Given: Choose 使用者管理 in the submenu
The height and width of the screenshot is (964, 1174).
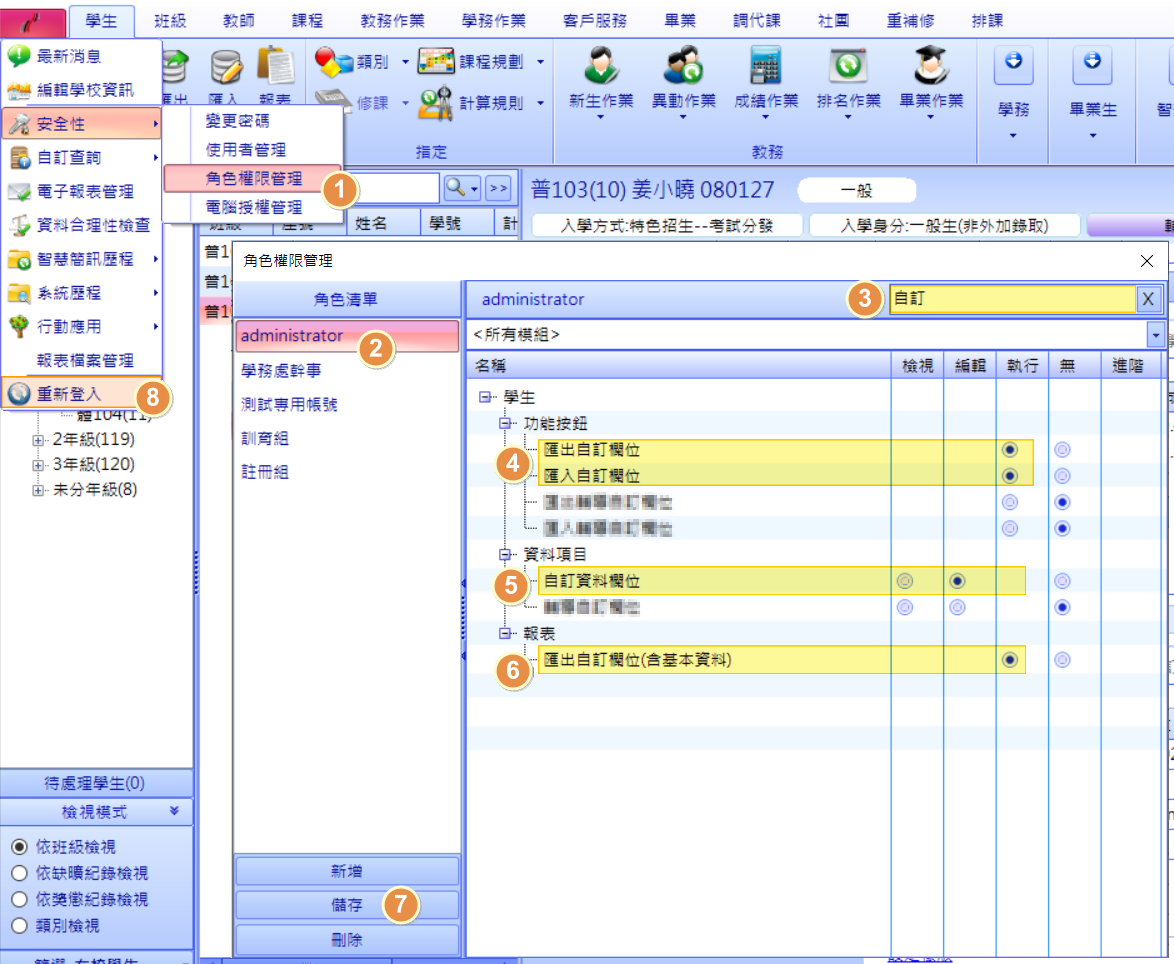Looking at the screenshot, I should 246,150.
